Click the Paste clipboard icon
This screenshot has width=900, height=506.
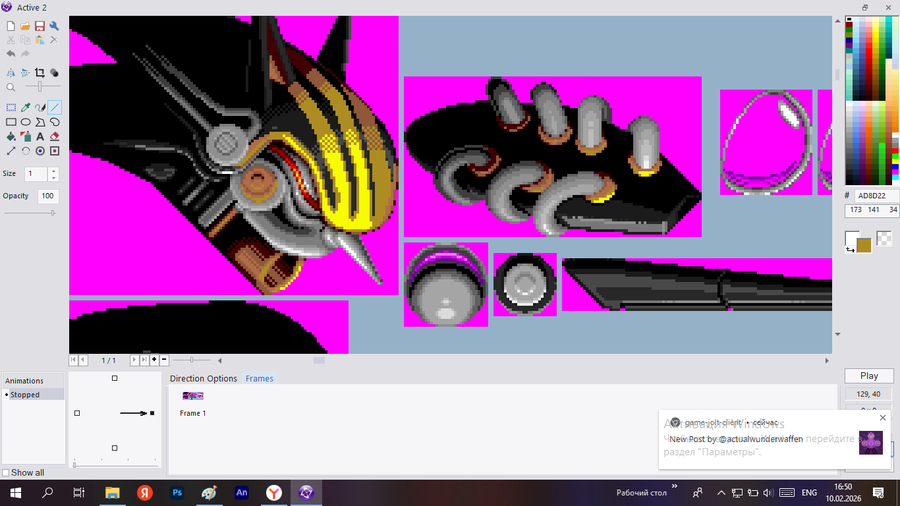pos(40,40)
